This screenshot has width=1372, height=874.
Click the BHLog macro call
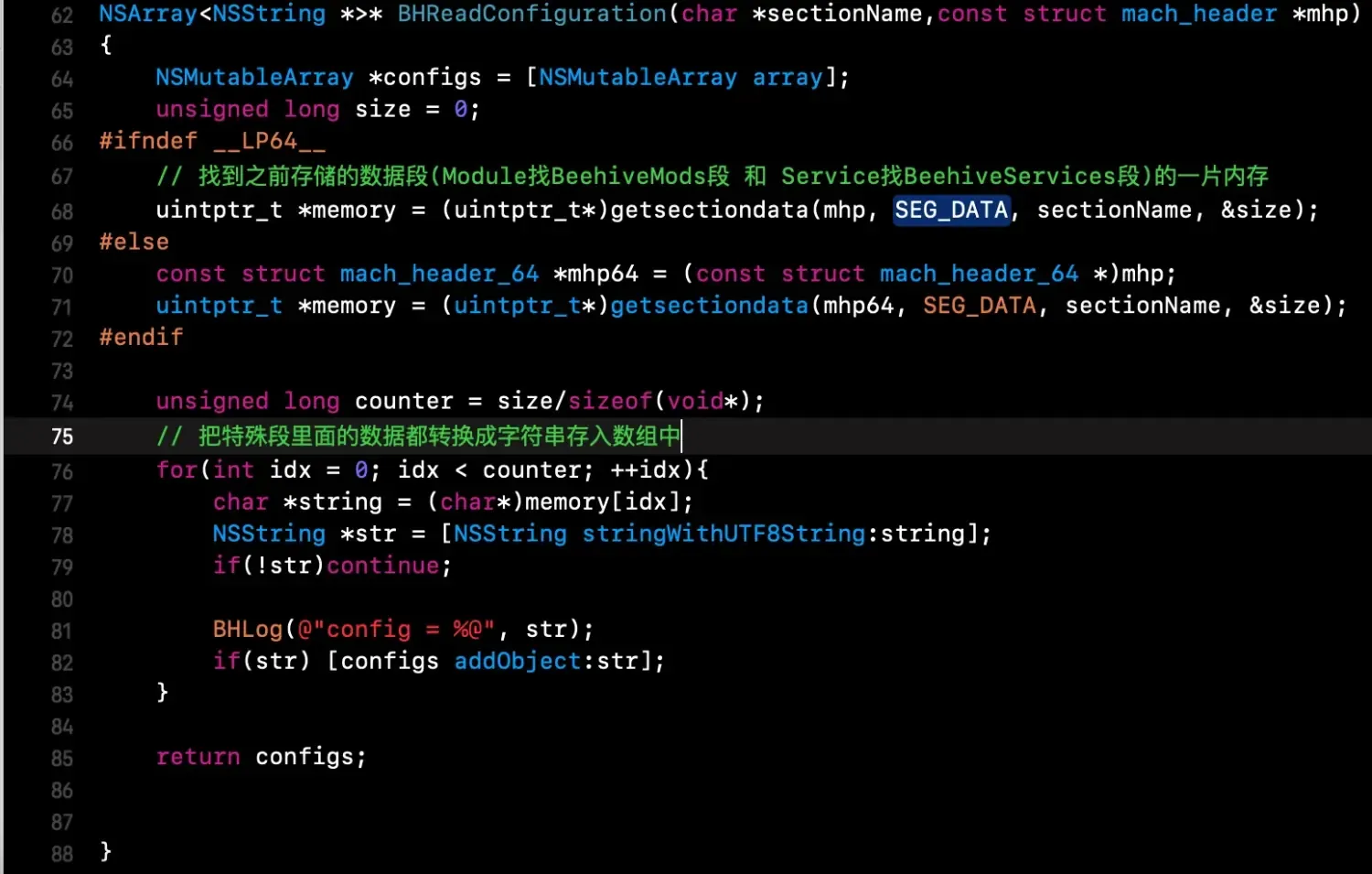[x=247, y=630]
